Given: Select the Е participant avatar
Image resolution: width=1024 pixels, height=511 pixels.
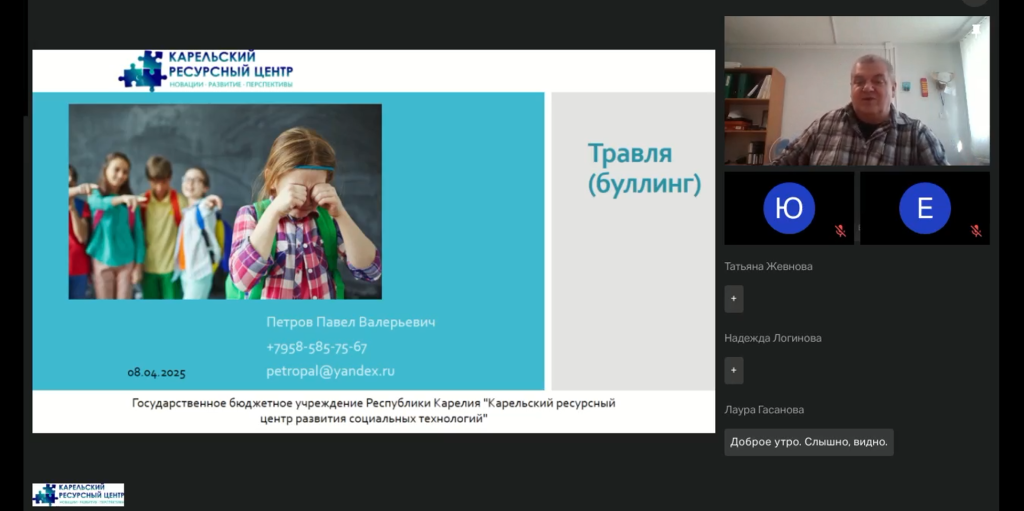Looking at the screenshot, I should coord(924,208).
